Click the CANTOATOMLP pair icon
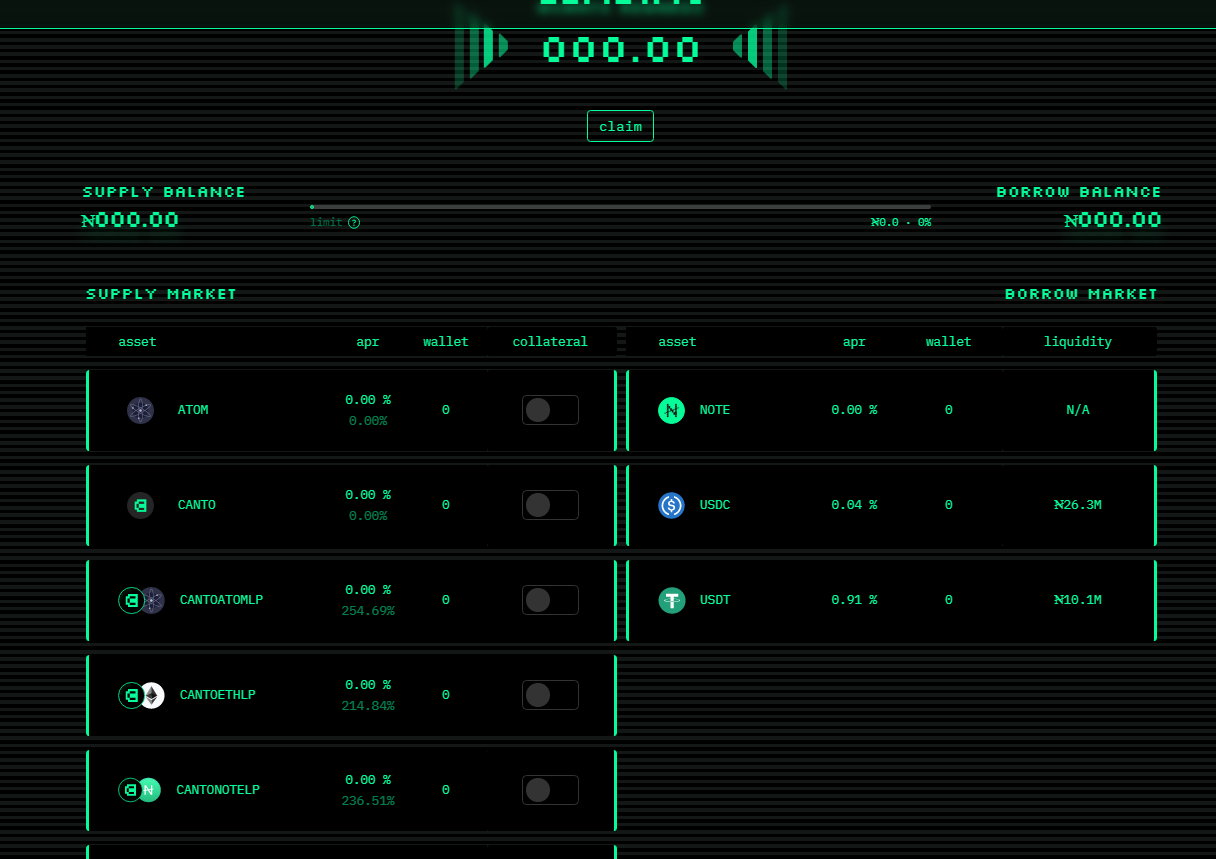This screenshot has width=1216, height=859. 141,600
